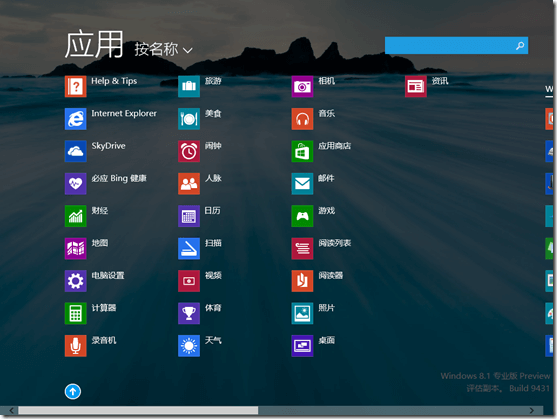This screenshot has width=557, height=419.
Task: Open the 天气 weather sun icon
Action: (x=189, y=346)
